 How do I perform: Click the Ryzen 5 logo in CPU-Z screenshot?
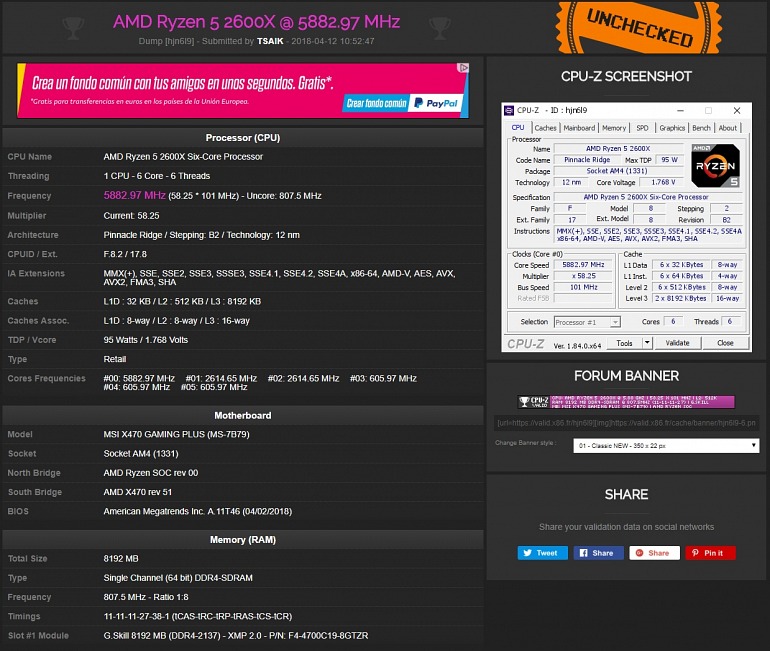tap(715, 165)
